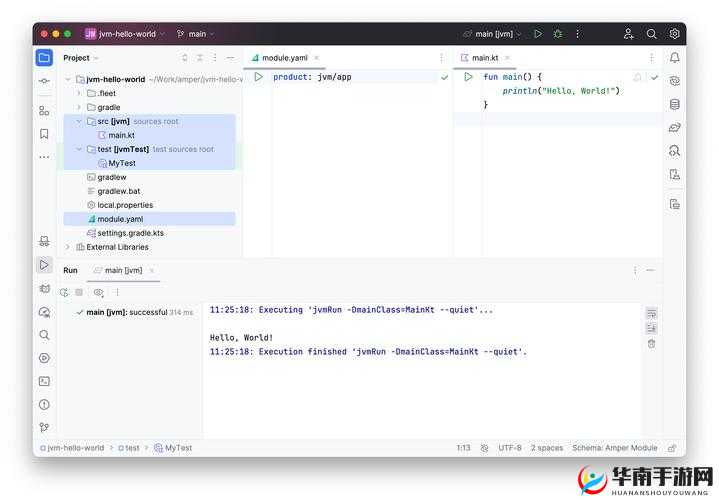Open the main branch dropdown
The image size is (719, 500).
click(x=195, y=34)
